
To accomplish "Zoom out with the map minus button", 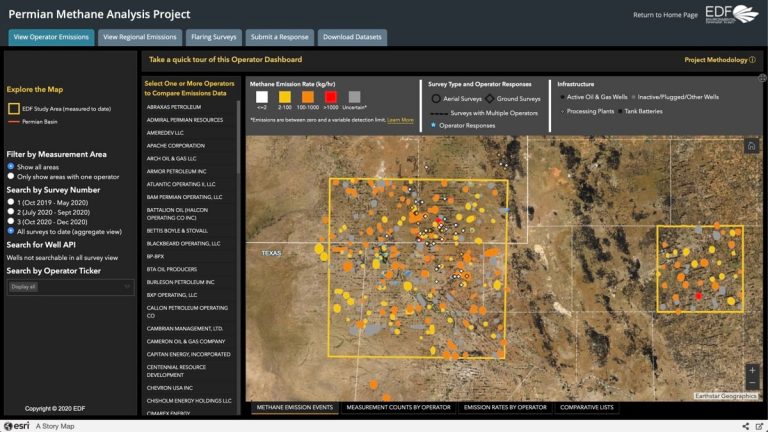I will (752, 383).
